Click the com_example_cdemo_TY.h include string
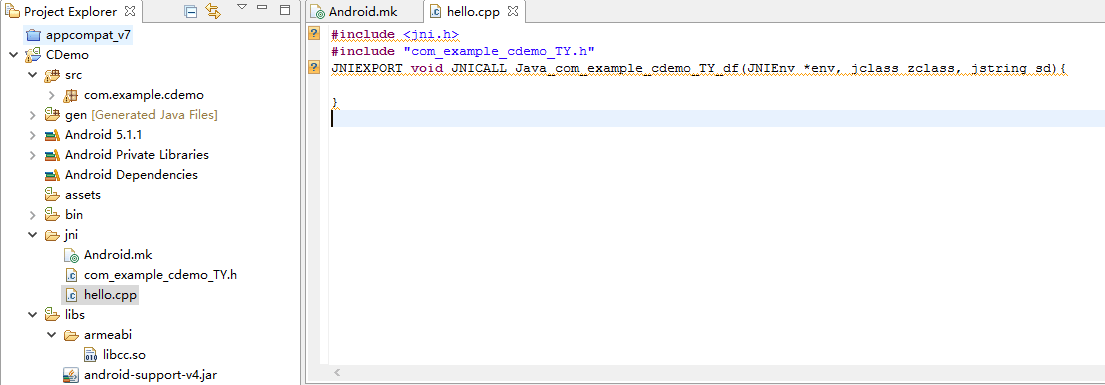The height and width of the screenshot is (385, 1105). tap(499, 51)
